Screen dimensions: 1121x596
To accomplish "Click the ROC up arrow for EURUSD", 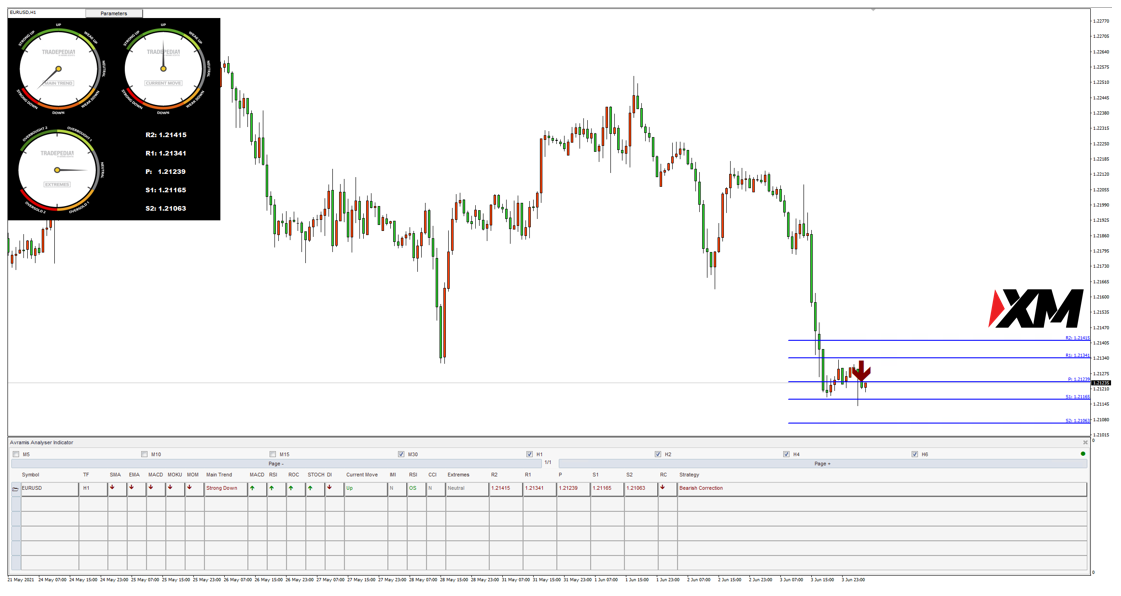I will [x=291, y=487].
